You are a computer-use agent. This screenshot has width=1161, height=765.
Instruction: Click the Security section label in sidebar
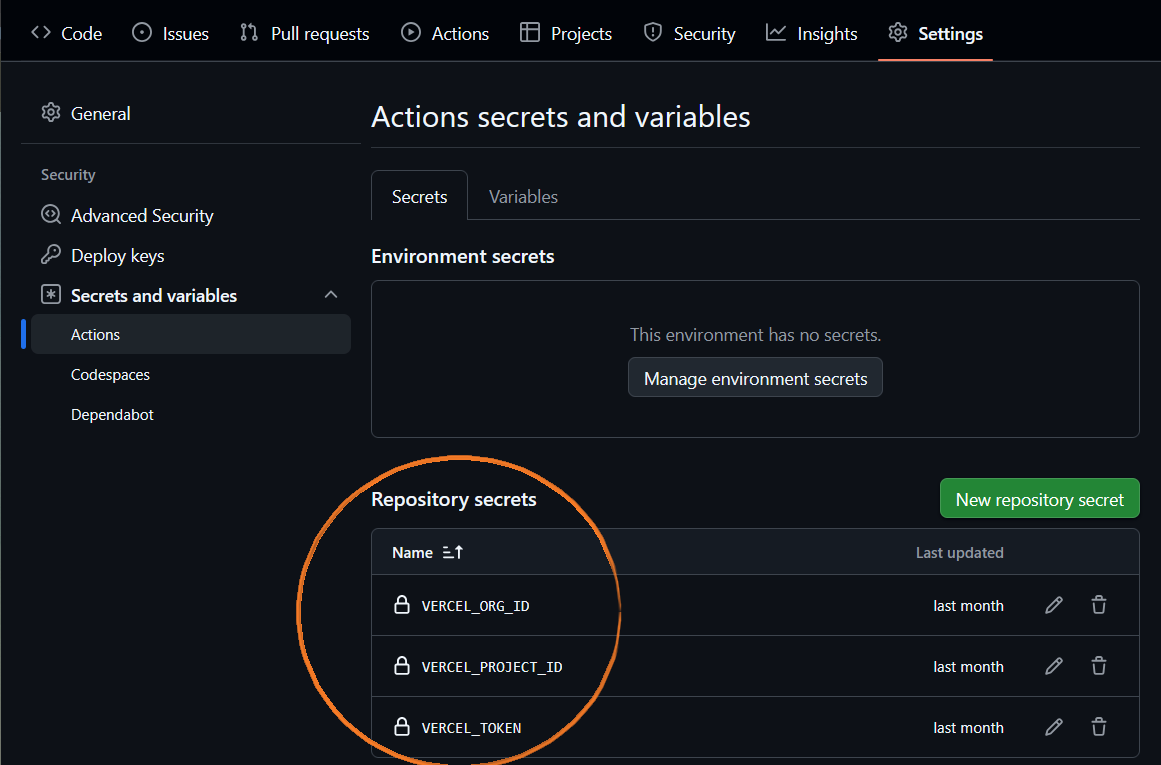click(x=68, y=175)
